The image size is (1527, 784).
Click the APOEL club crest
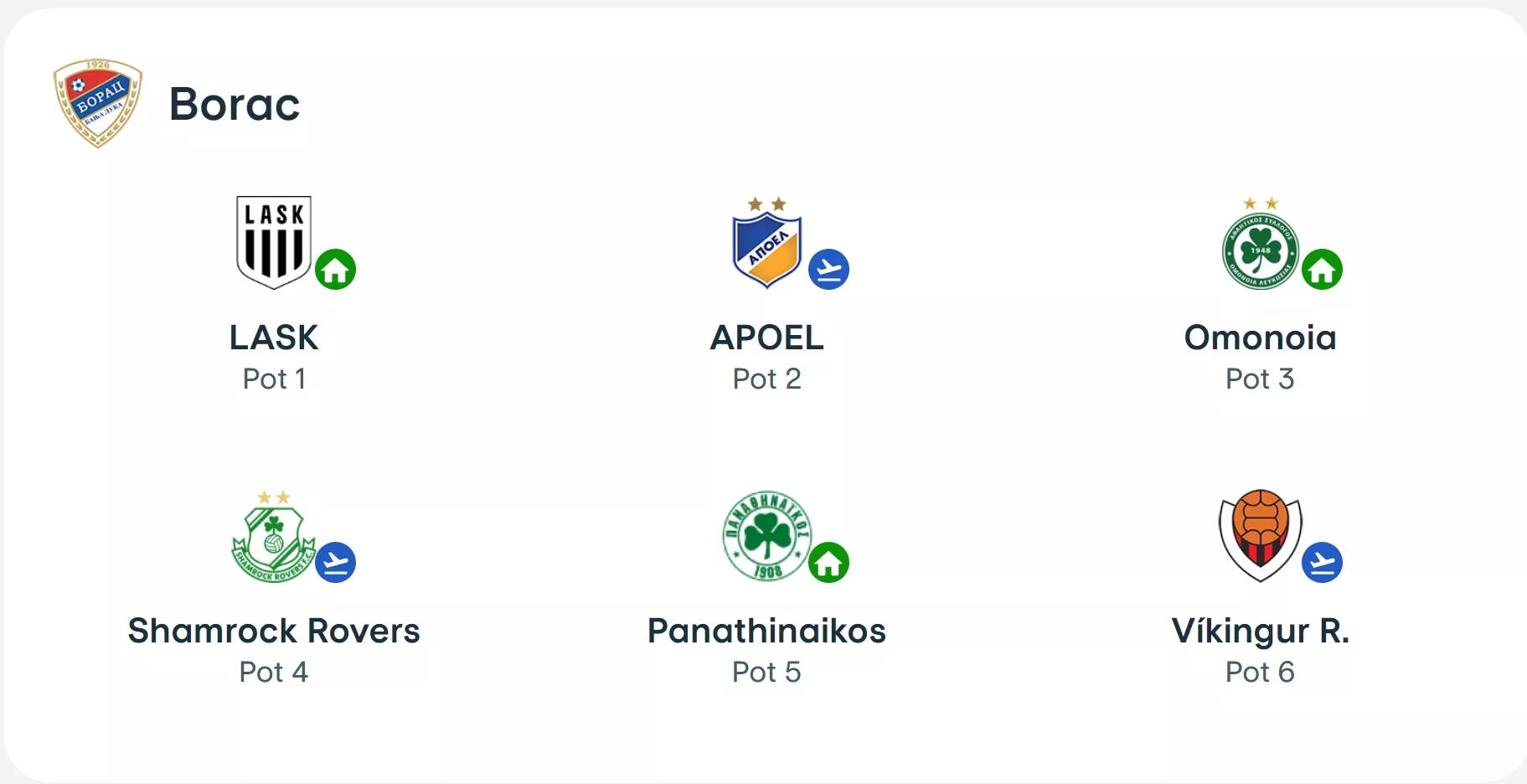[x=766, y=244]
